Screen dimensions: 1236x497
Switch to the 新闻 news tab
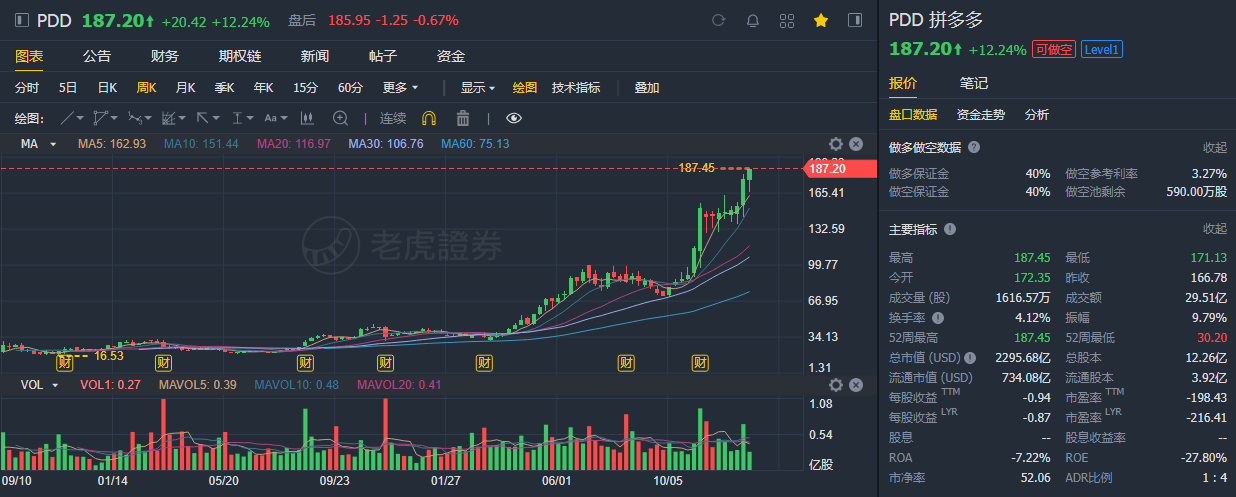tap(315, 56)
